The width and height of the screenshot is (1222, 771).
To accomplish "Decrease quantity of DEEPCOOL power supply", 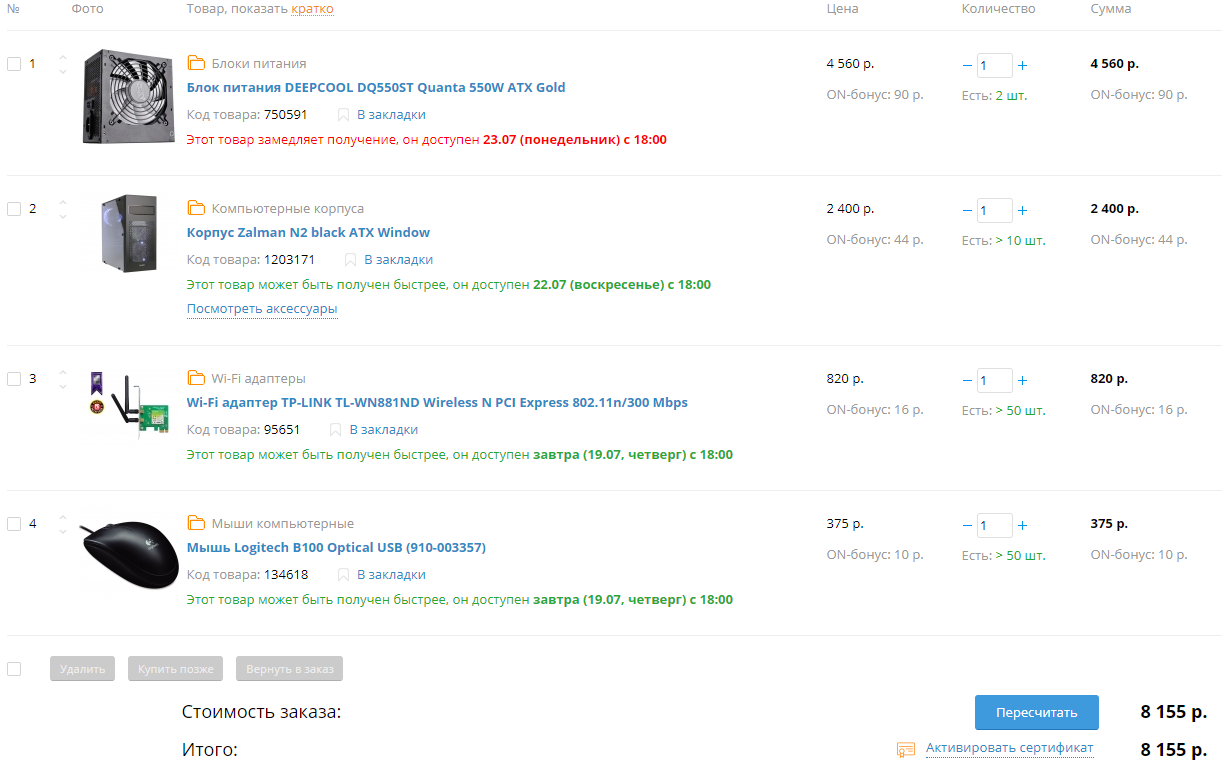I will tap(967, 65).
